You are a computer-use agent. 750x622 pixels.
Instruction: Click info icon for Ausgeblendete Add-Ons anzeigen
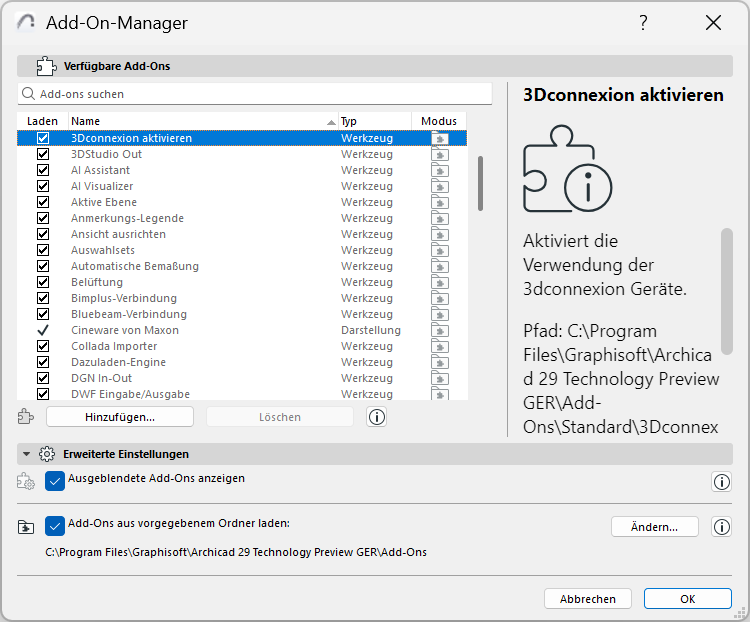point(721,482)
